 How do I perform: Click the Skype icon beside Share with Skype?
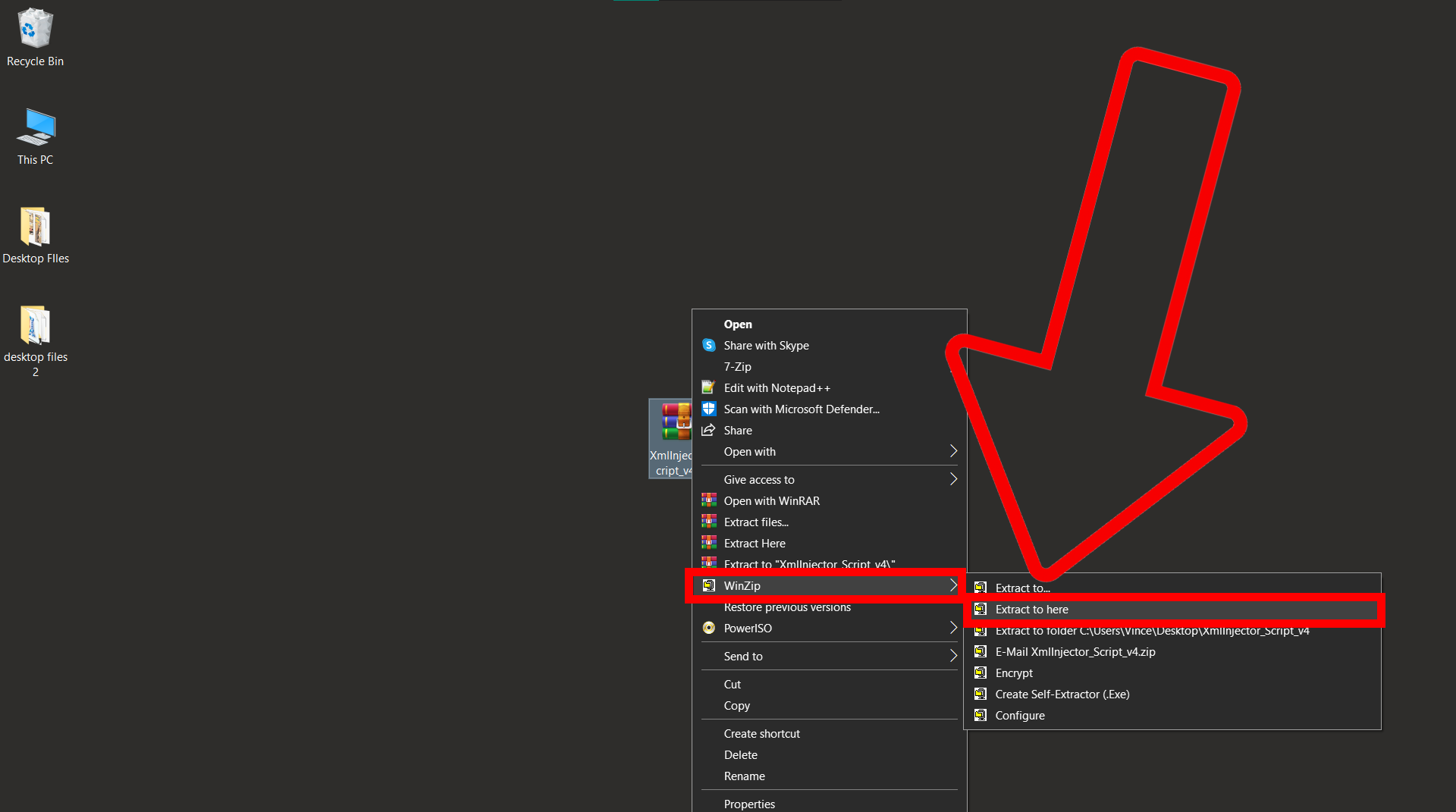(x=709, y=345)
